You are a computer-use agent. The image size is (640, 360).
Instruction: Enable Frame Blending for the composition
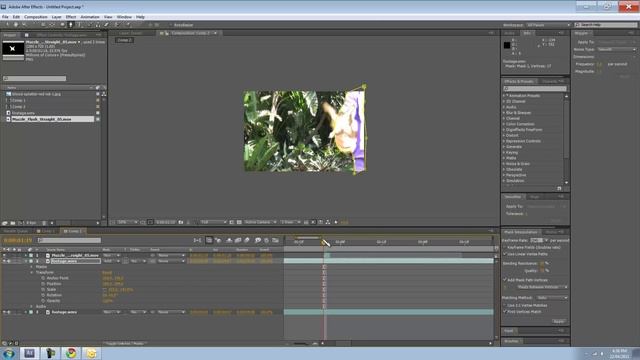(x=238, y=240)
